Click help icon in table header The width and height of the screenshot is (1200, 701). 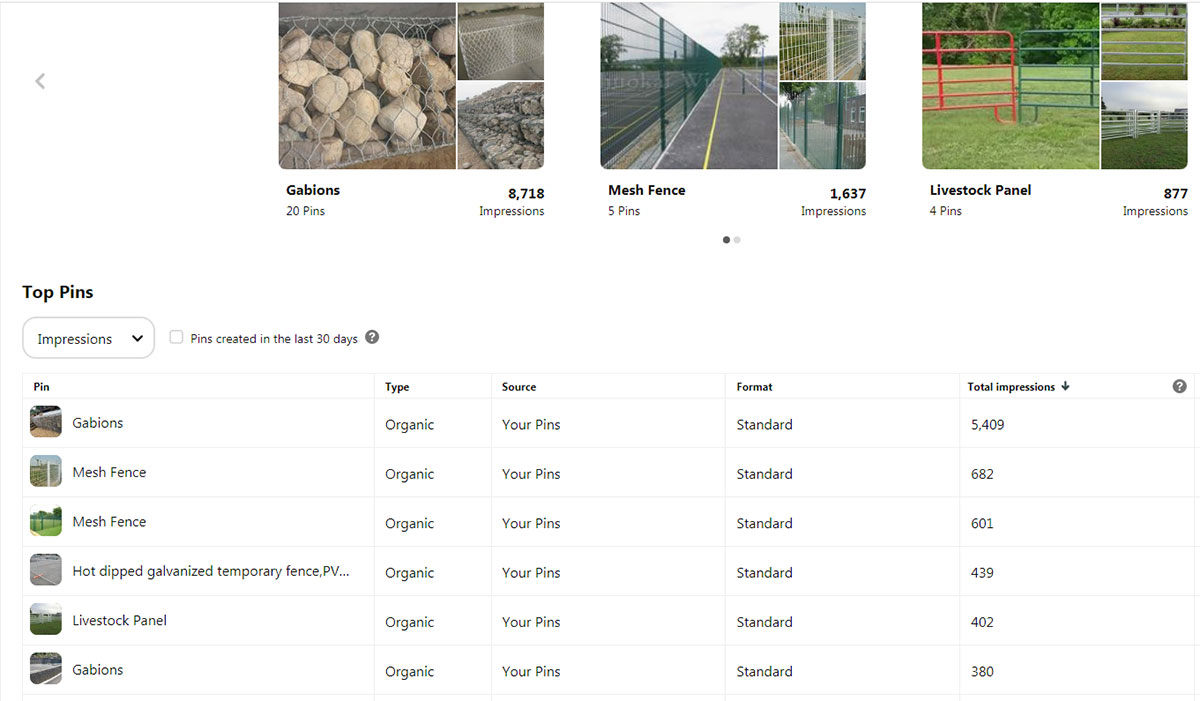tap(1179, 386)
